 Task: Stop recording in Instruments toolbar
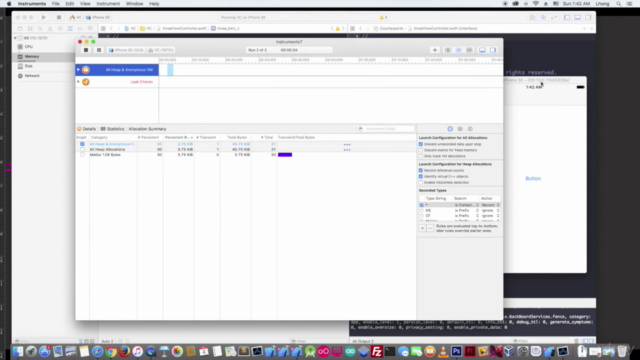86,50
